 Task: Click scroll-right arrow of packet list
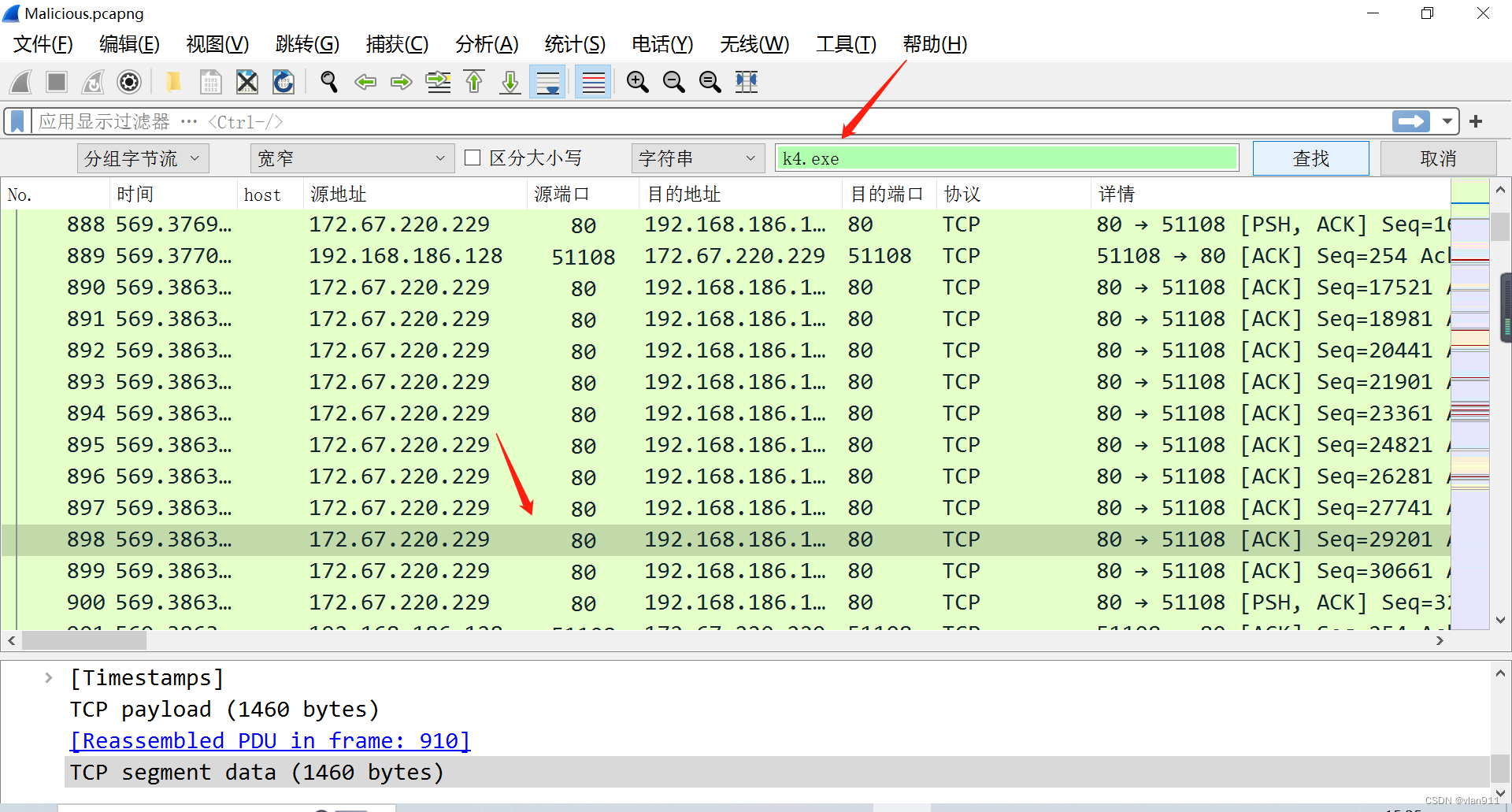coord(1440,641)
